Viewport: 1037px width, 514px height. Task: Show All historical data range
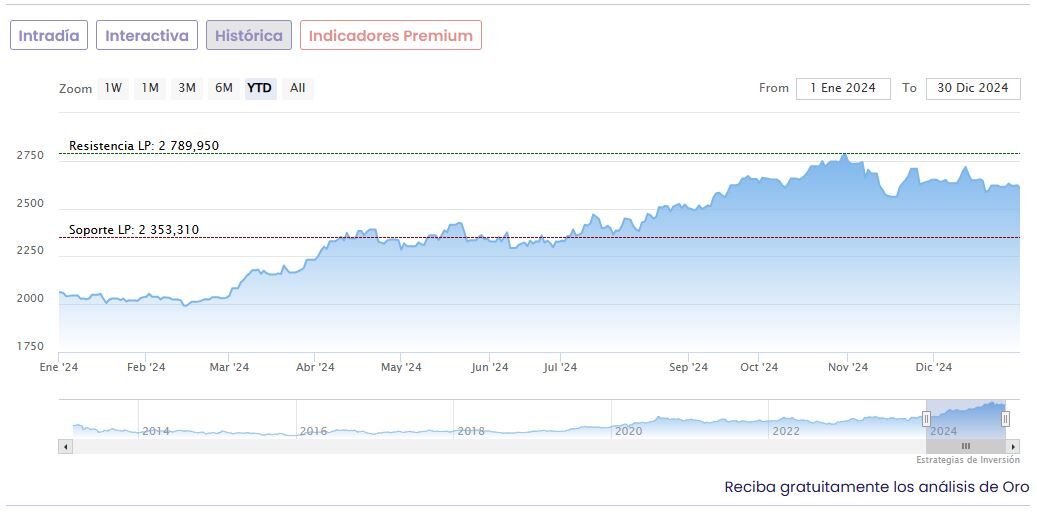click(x=297, y=88)
